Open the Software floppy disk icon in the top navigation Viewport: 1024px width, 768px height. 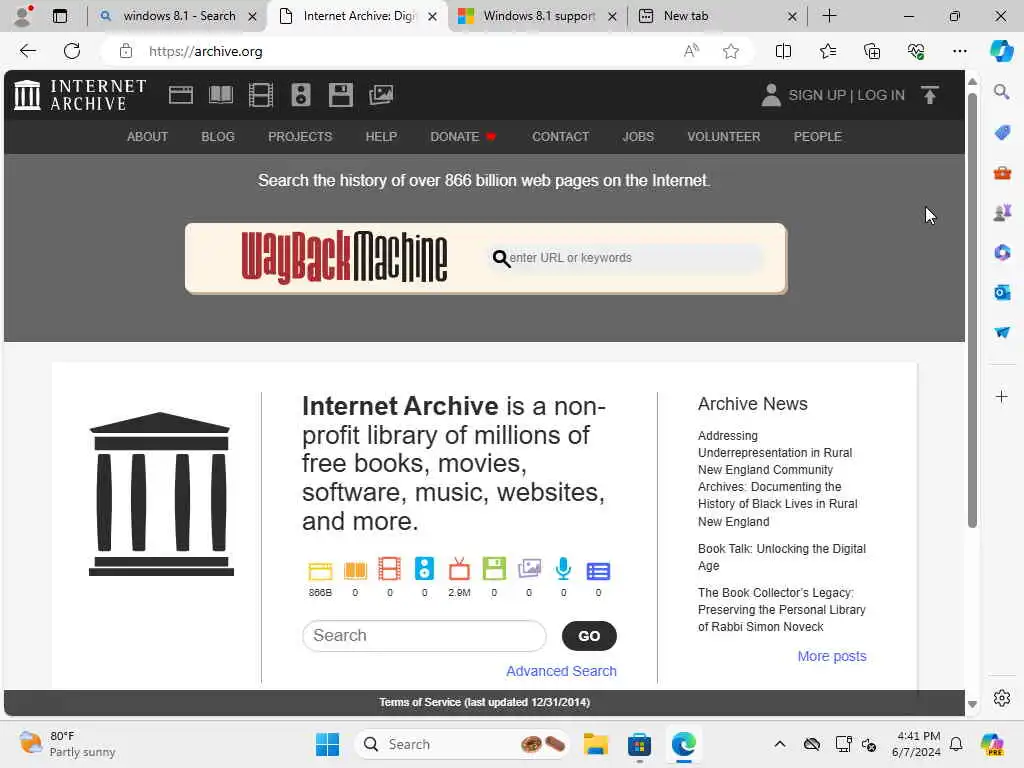click(340, 95)
